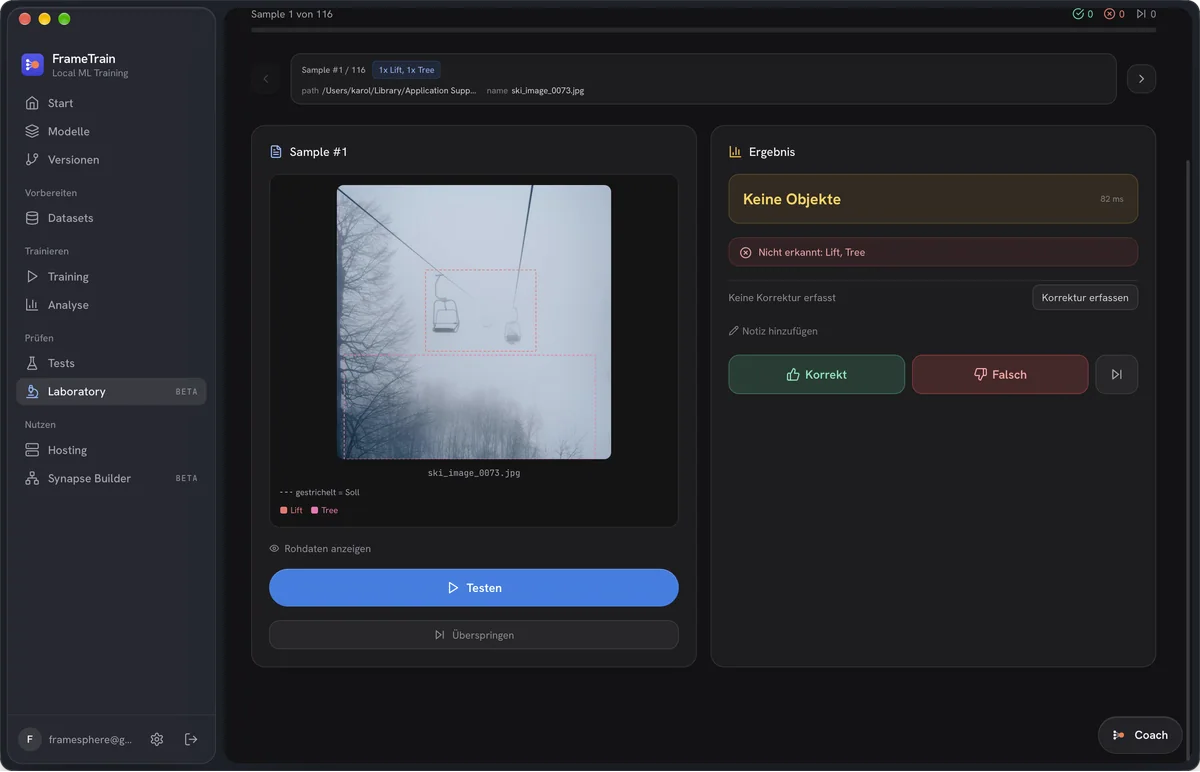Click the skipped samples counter icon
This screenshot has width=1200, height=772.
tap(1141, 14)
